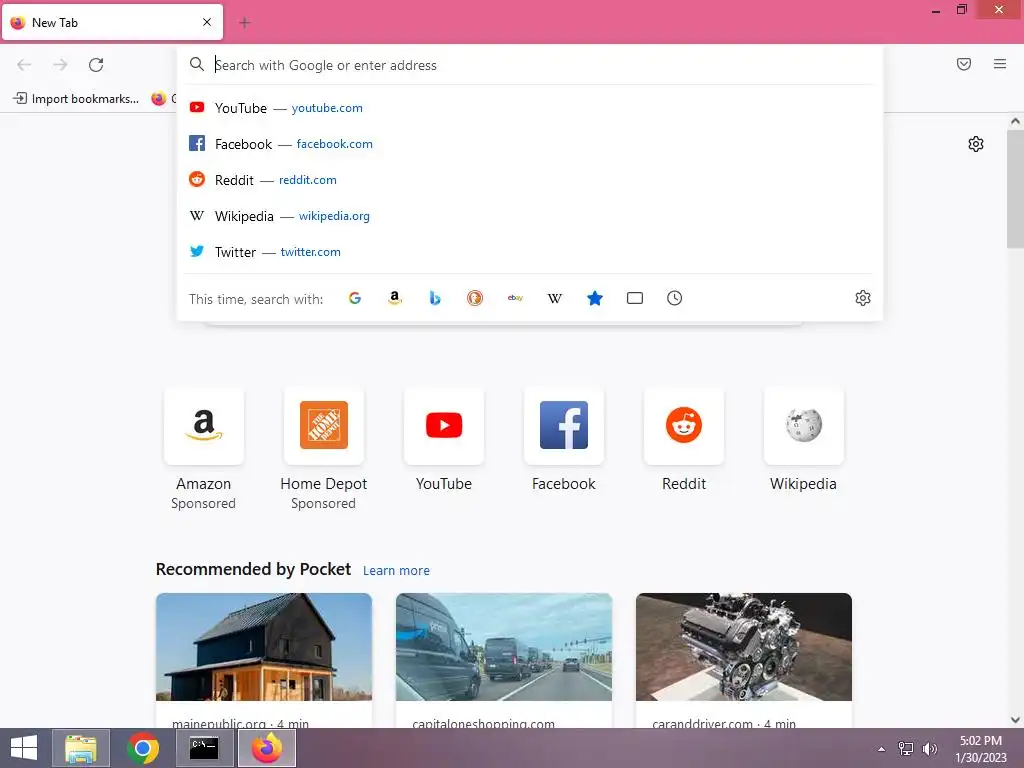Viewport: 1024px width, 768px height.
Task: Show hidden system tray icons
Action: 882,748
